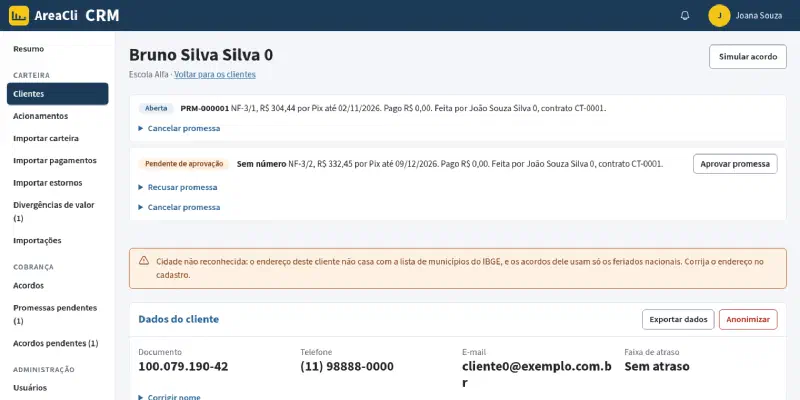Click the Joana Souza user name
This screenshot has width=800, height=400.
pyautogui.click(x=758, y=15)
